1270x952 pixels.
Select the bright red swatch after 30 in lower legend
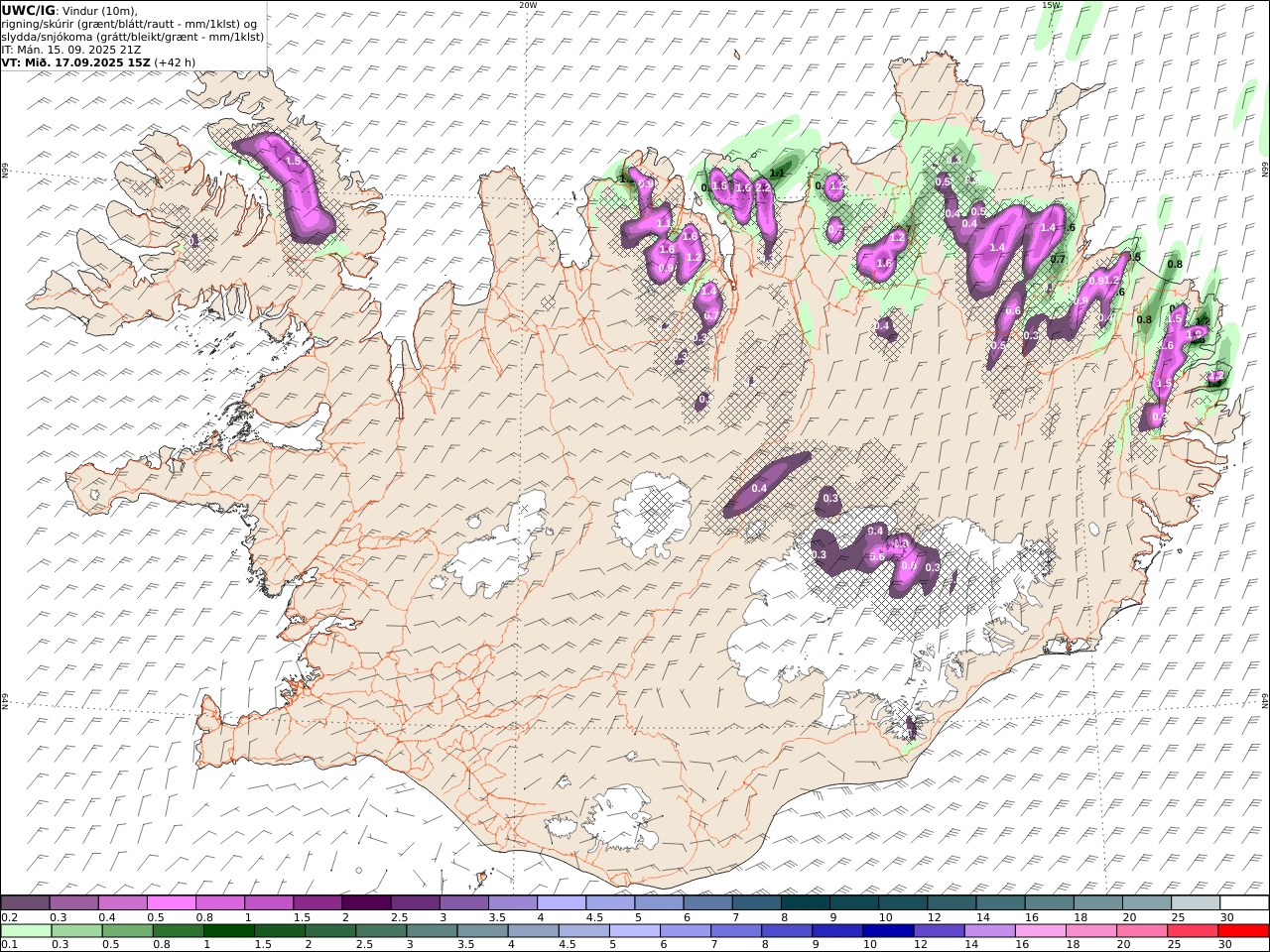1243,930
